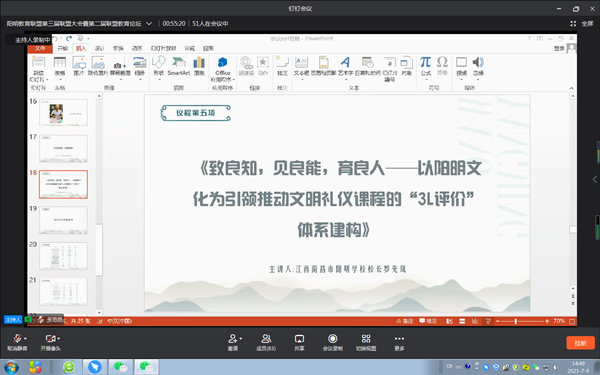Click the Audio (音频) speaker icon
This screenshot has height=375, width=600.
(478, 62)
